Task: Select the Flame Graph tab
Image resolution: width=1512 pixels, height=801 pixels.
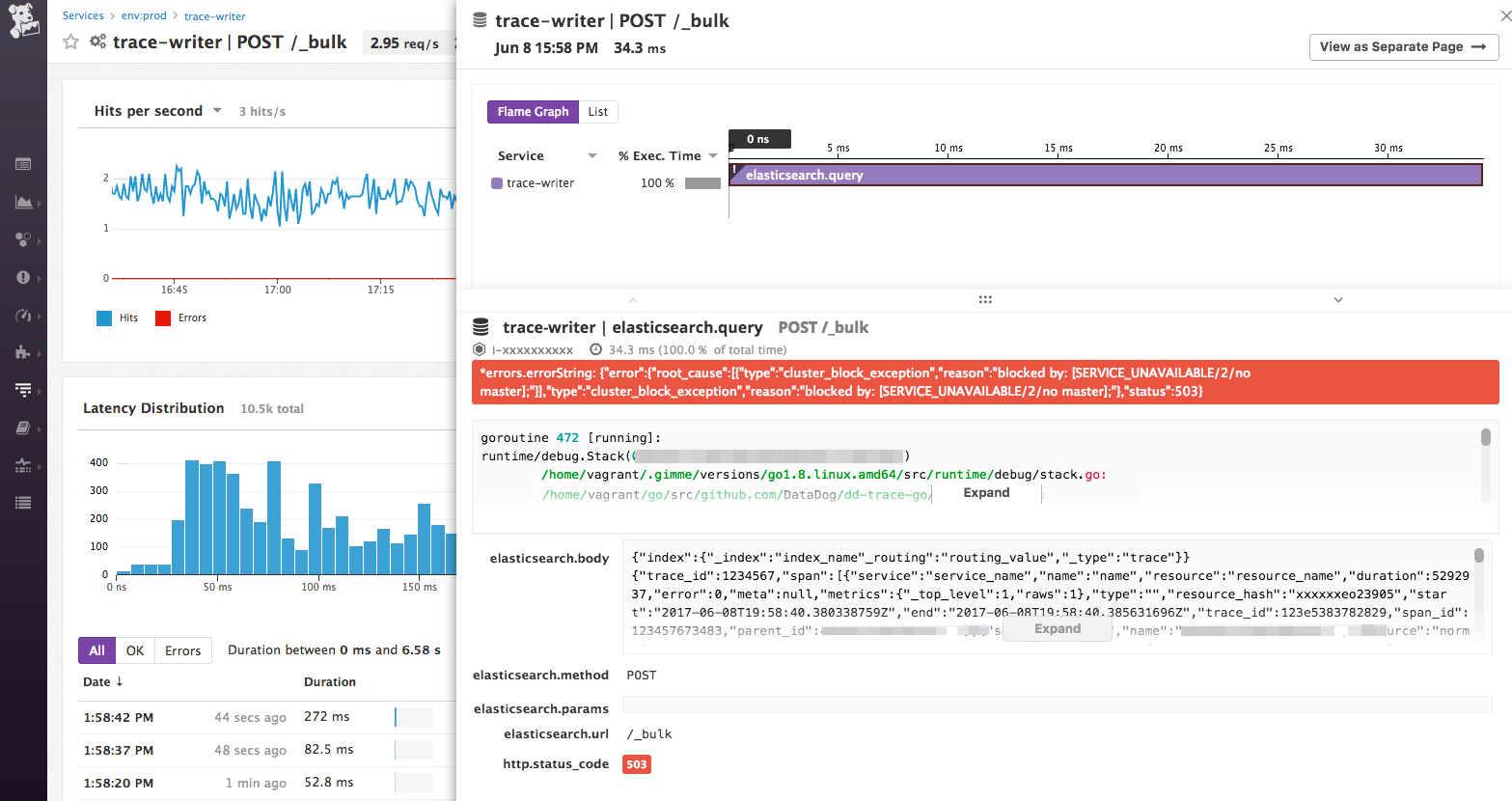Action: pos(533,112)
